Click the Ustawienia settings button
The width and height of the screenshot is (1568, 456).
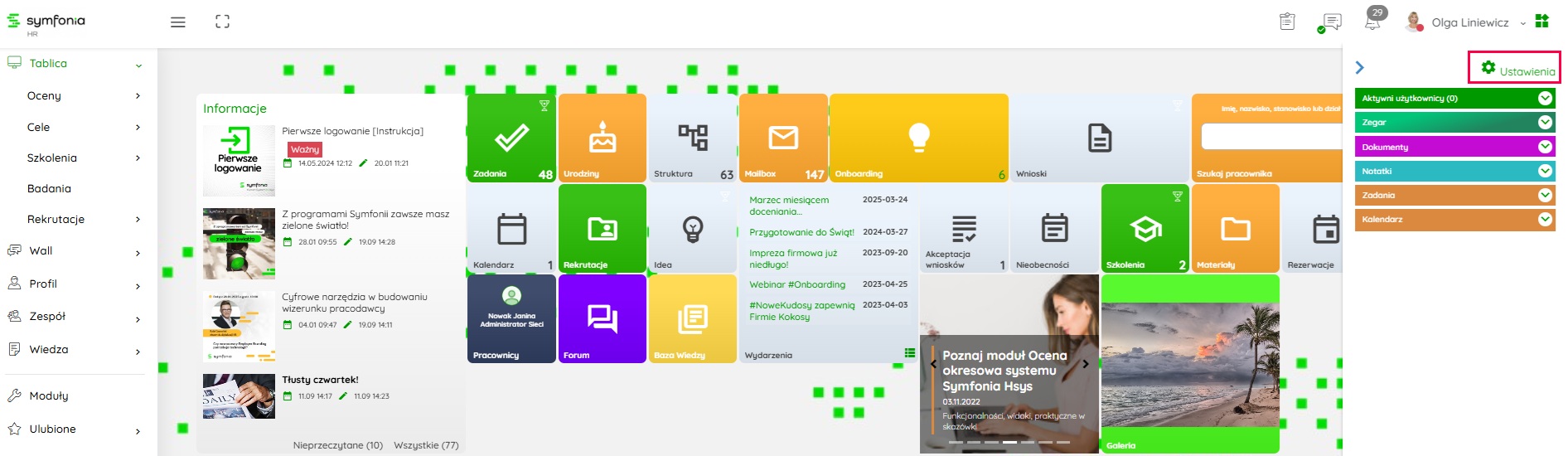pyautogui.click(x=1516, y=70)
